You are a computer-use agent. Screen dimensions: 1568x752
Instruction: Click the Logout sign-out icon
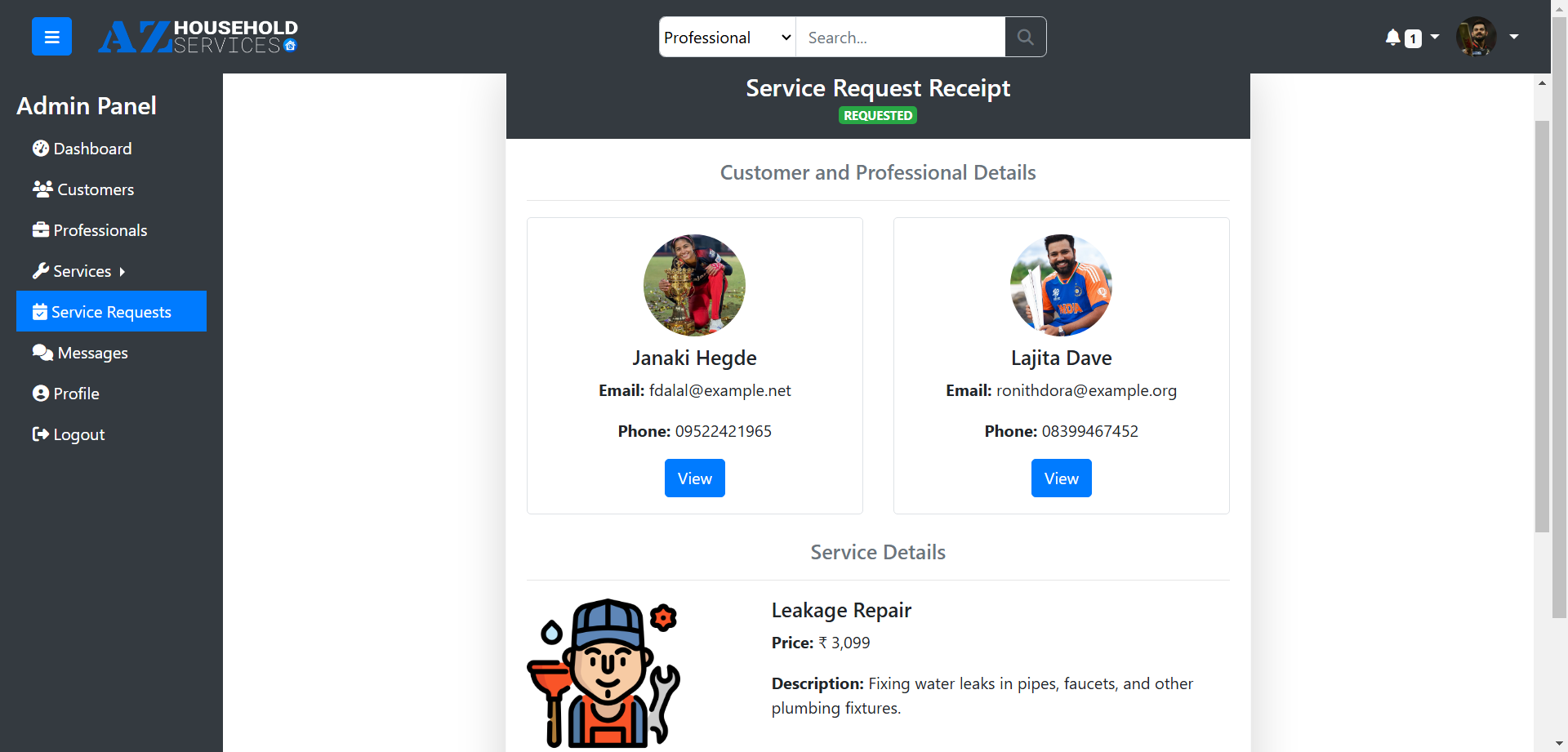coord(40,434)
